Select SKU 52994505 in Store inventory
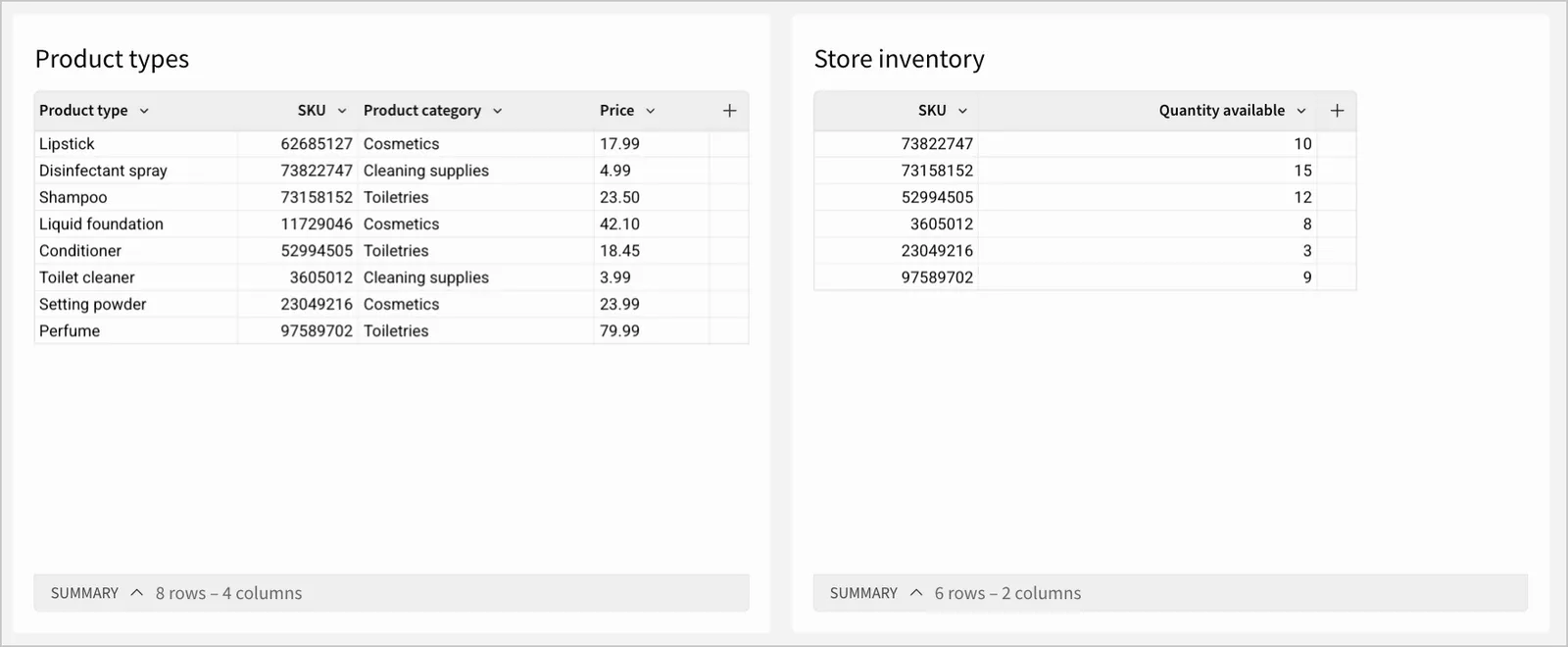 [x=896, y=197]
